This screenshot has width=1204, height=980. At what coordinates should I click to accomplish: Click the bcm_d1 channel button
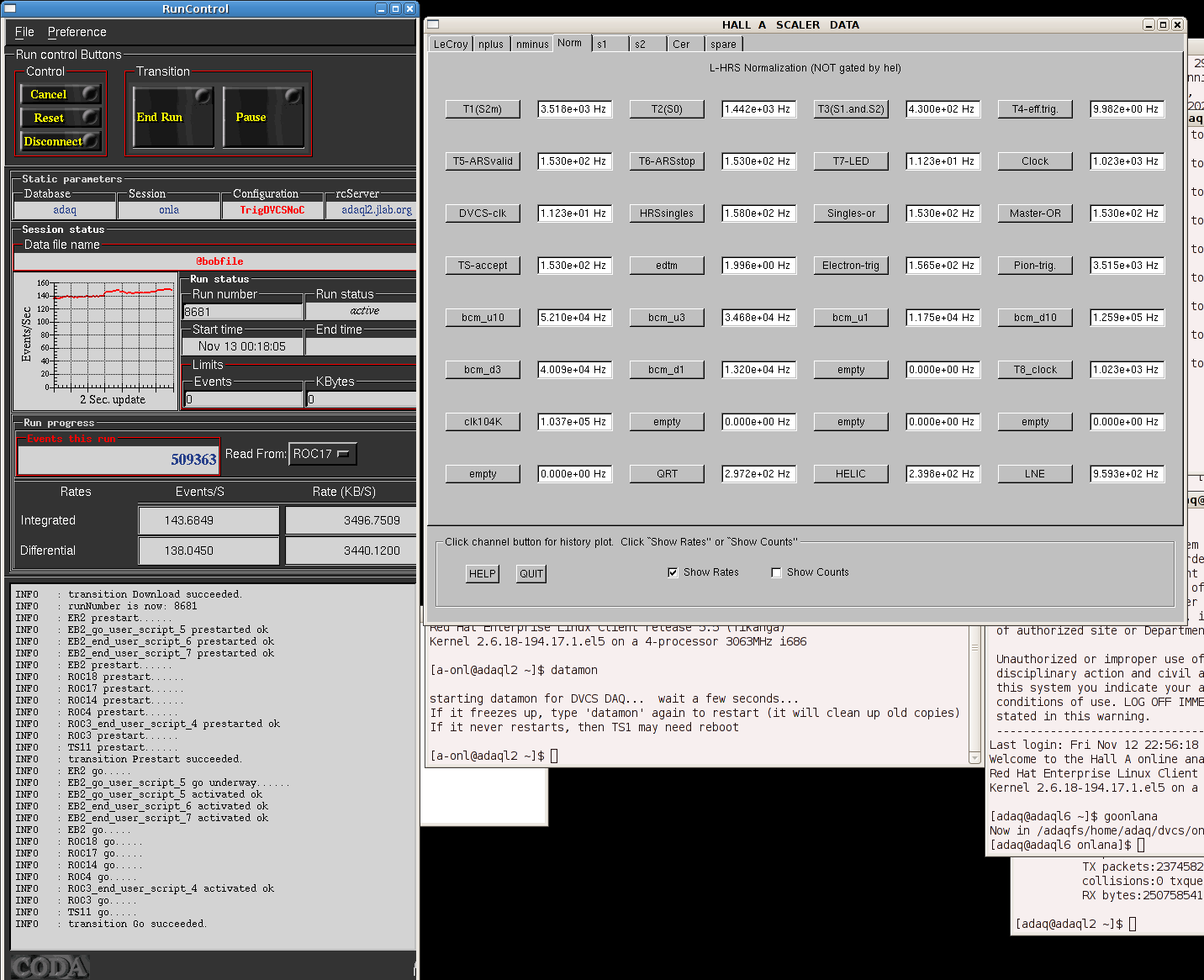667,370
